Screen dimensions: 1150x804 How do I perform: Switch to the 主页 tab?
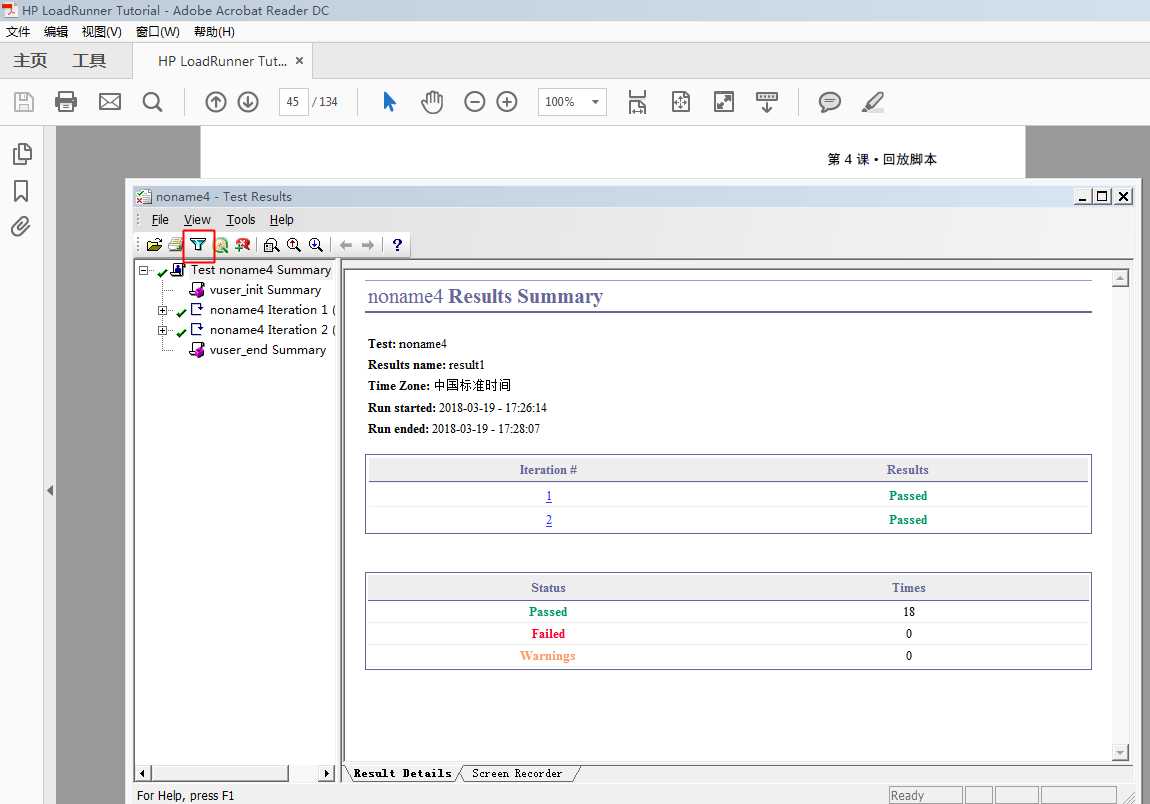[x=30, y=60]
